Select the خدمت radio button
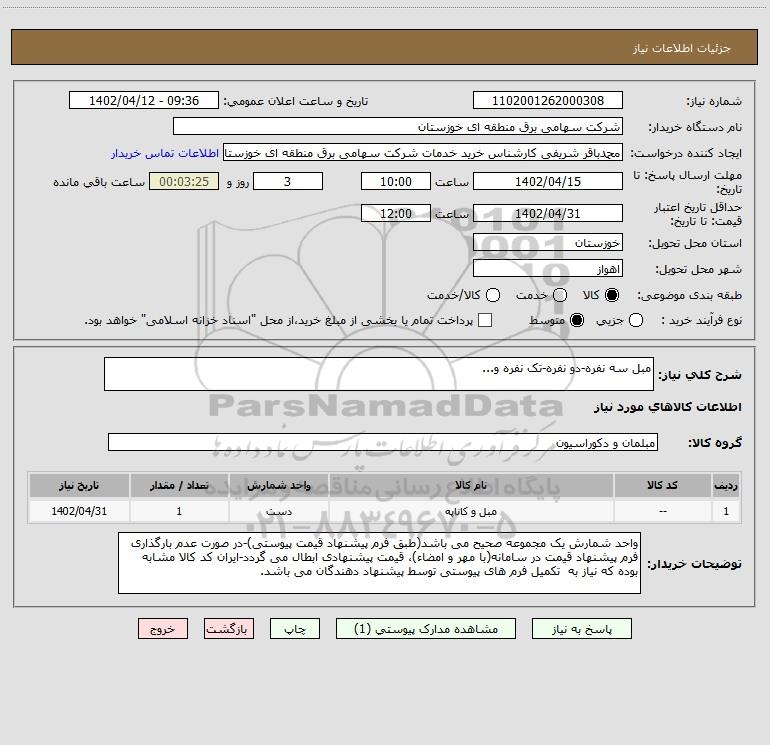Image resolution: width=770 pixels, height=745 pixels. (x=560, y=295)
